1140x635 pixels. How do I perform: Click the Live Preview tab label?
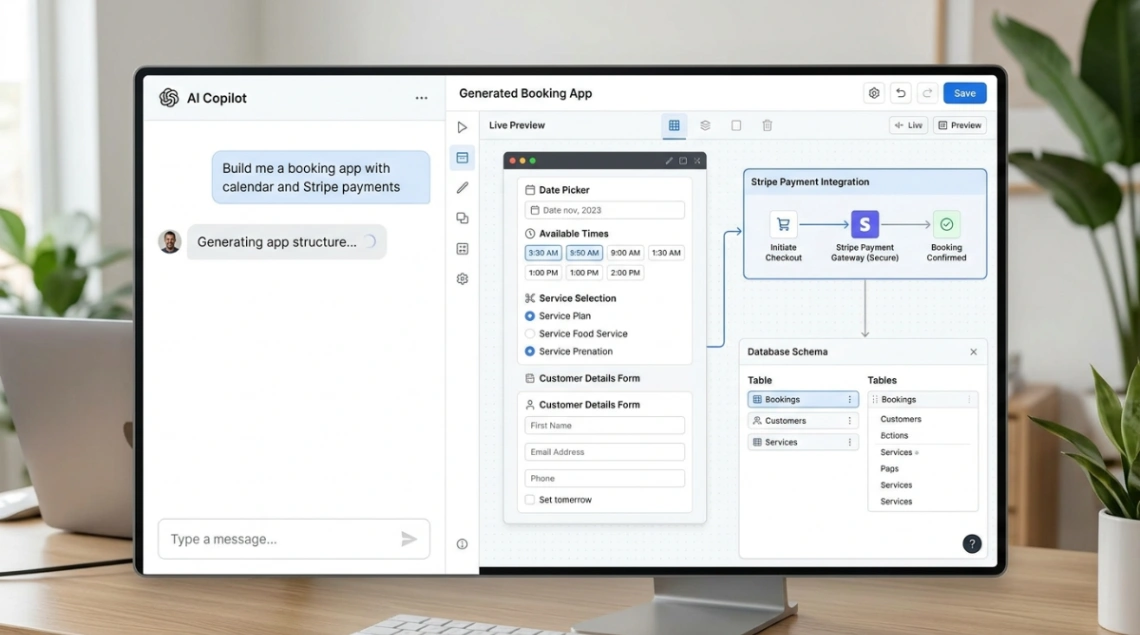(516, 125)
